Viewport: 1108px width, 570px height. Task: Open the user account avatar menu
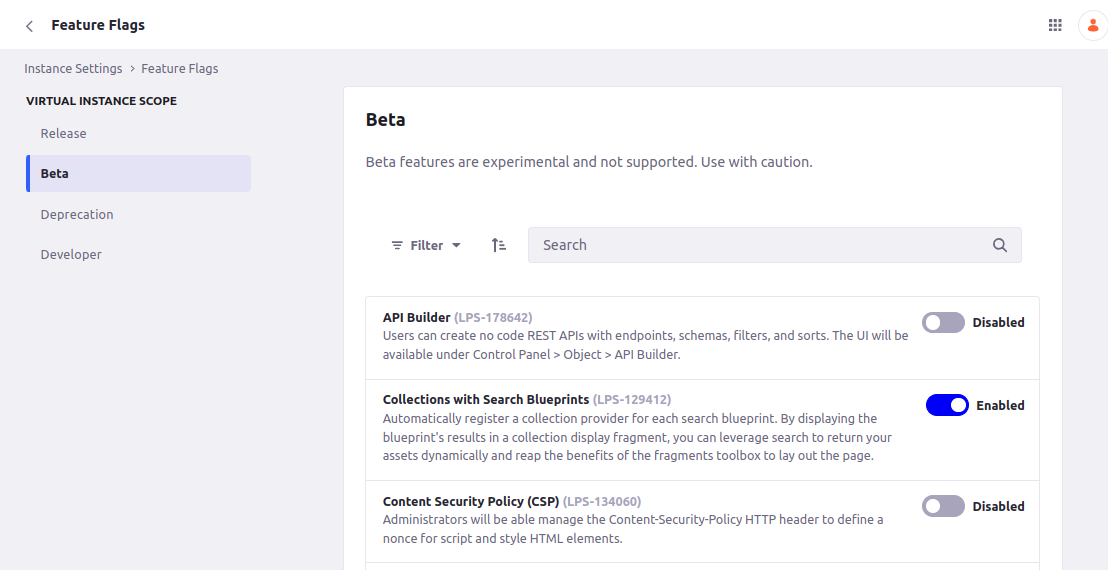coord(1092,25)
